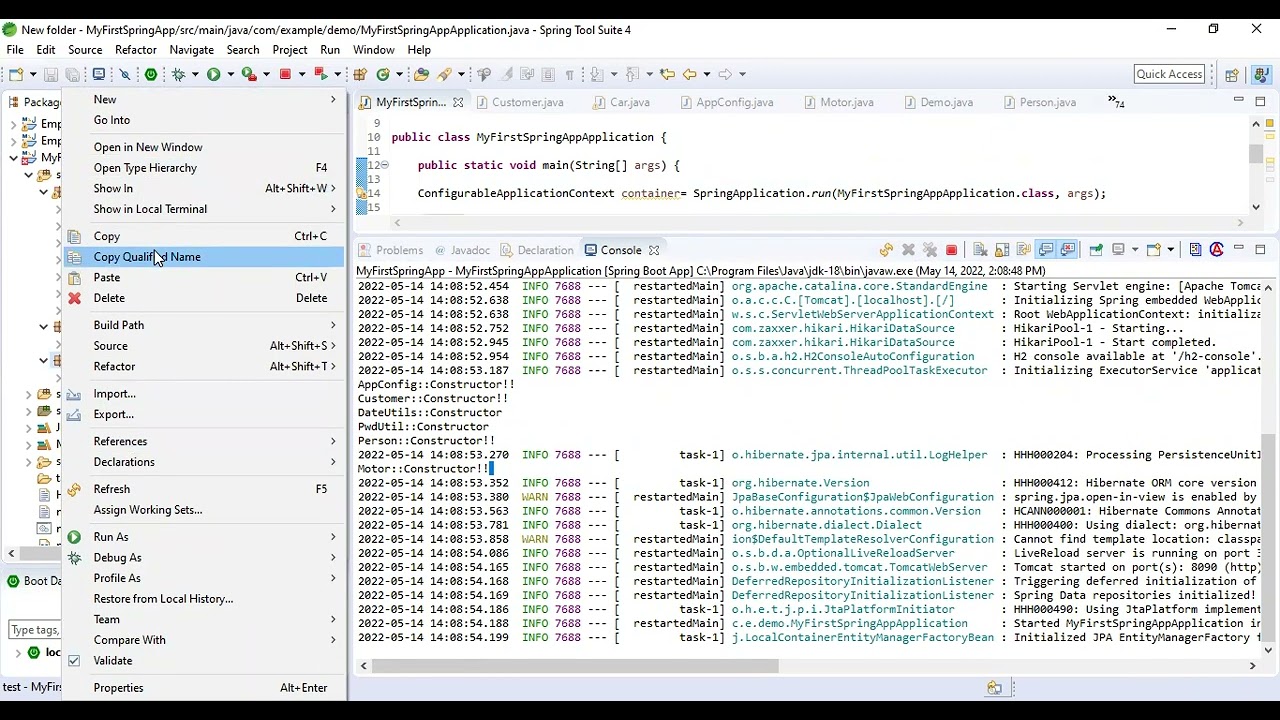The image size is (1280, 720).
Task: Click the Spring perspective icon top right
Action: pyautogui.click(x=1261, y=74)
